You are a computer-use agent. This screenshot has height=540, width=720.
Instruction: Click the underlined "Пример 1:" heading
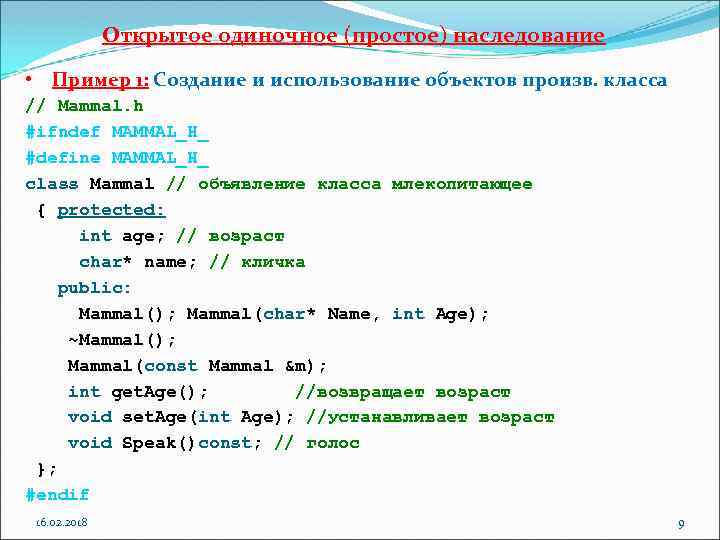(x=100, y=80)
